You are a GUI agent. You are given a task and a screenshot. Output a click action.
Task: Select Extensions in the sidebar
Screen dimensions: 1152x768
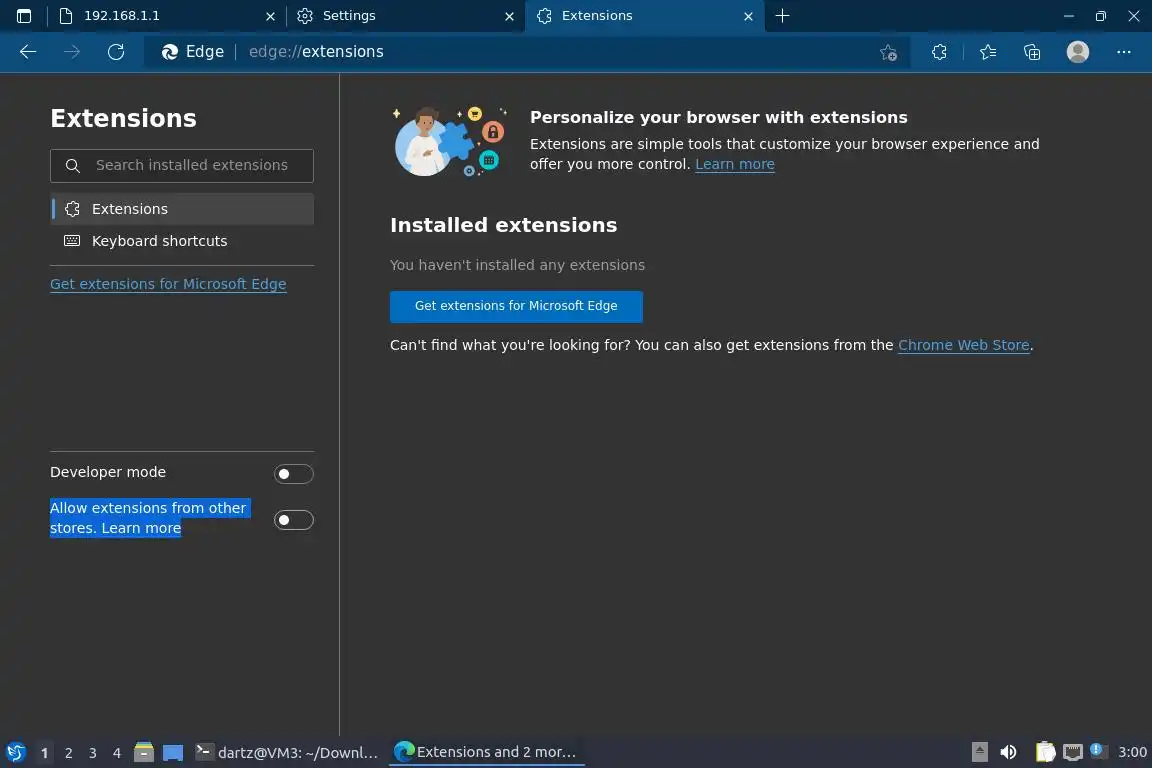pos(181,209)
